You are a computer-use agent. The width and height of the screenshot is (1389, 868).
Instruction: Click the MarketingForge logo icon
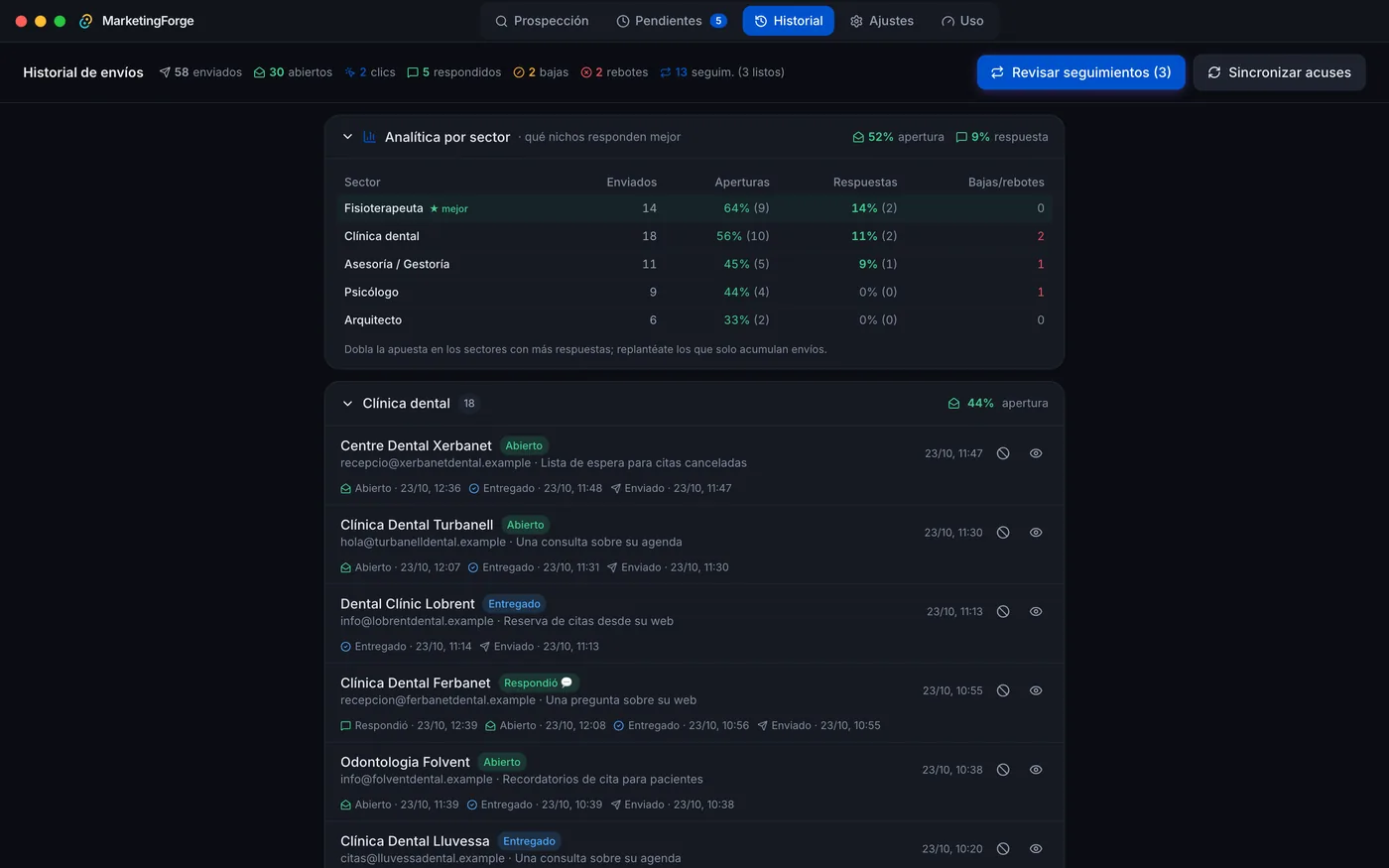(86, 21)
